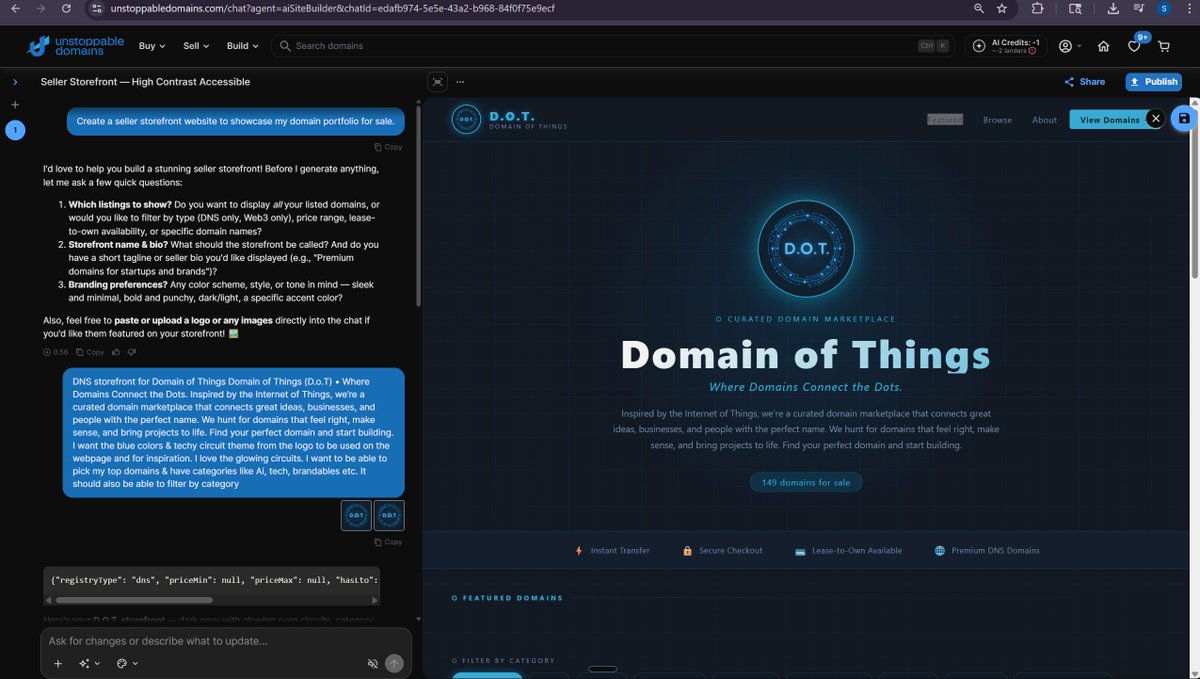Open the first attached D.O.T. logo thumbnail
Screen dimensions: 1200x679
356,515
